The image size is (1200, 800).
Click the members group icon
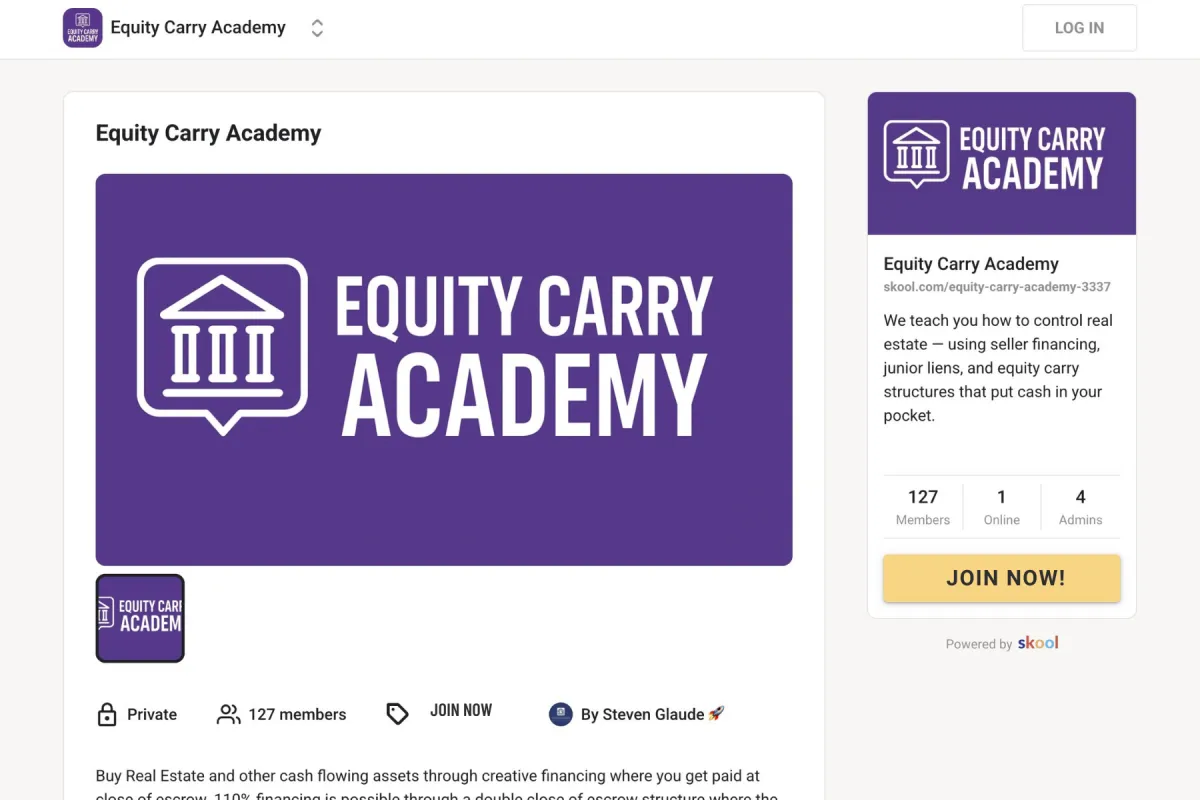point(229,714)
